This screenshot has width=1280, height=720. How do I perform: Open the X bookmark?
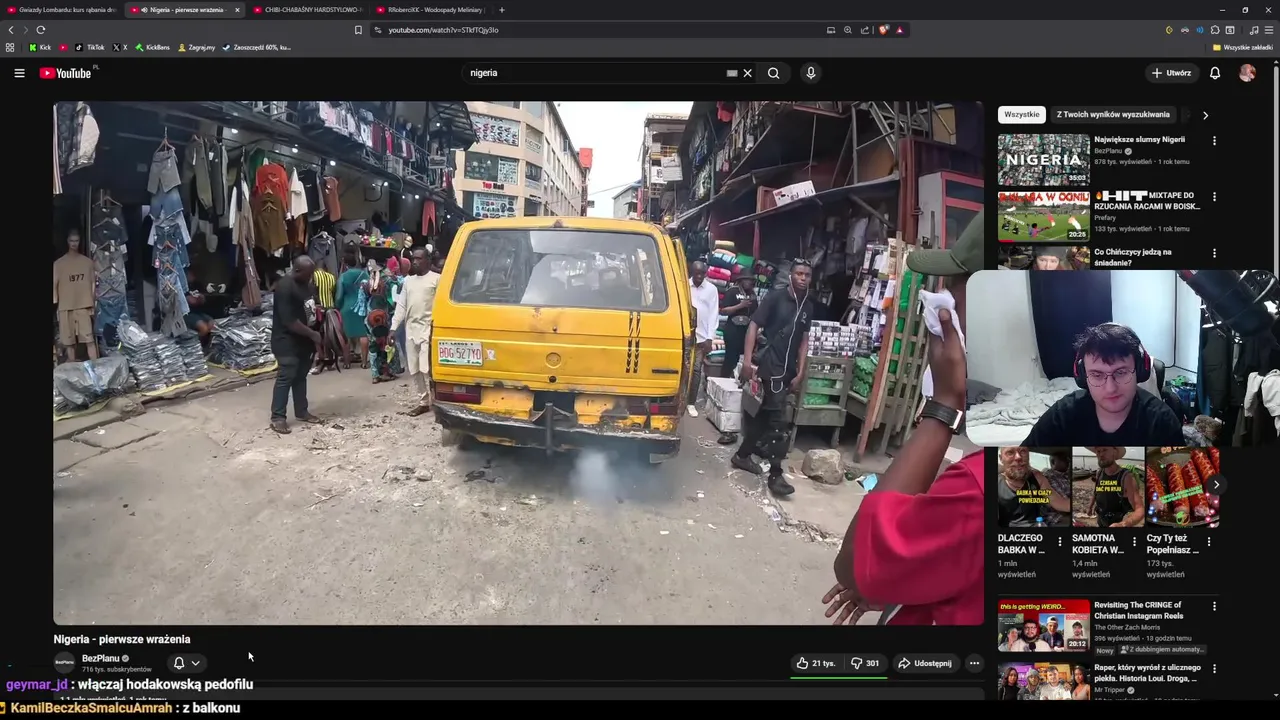pyautogui.click(x=120, y=47)
